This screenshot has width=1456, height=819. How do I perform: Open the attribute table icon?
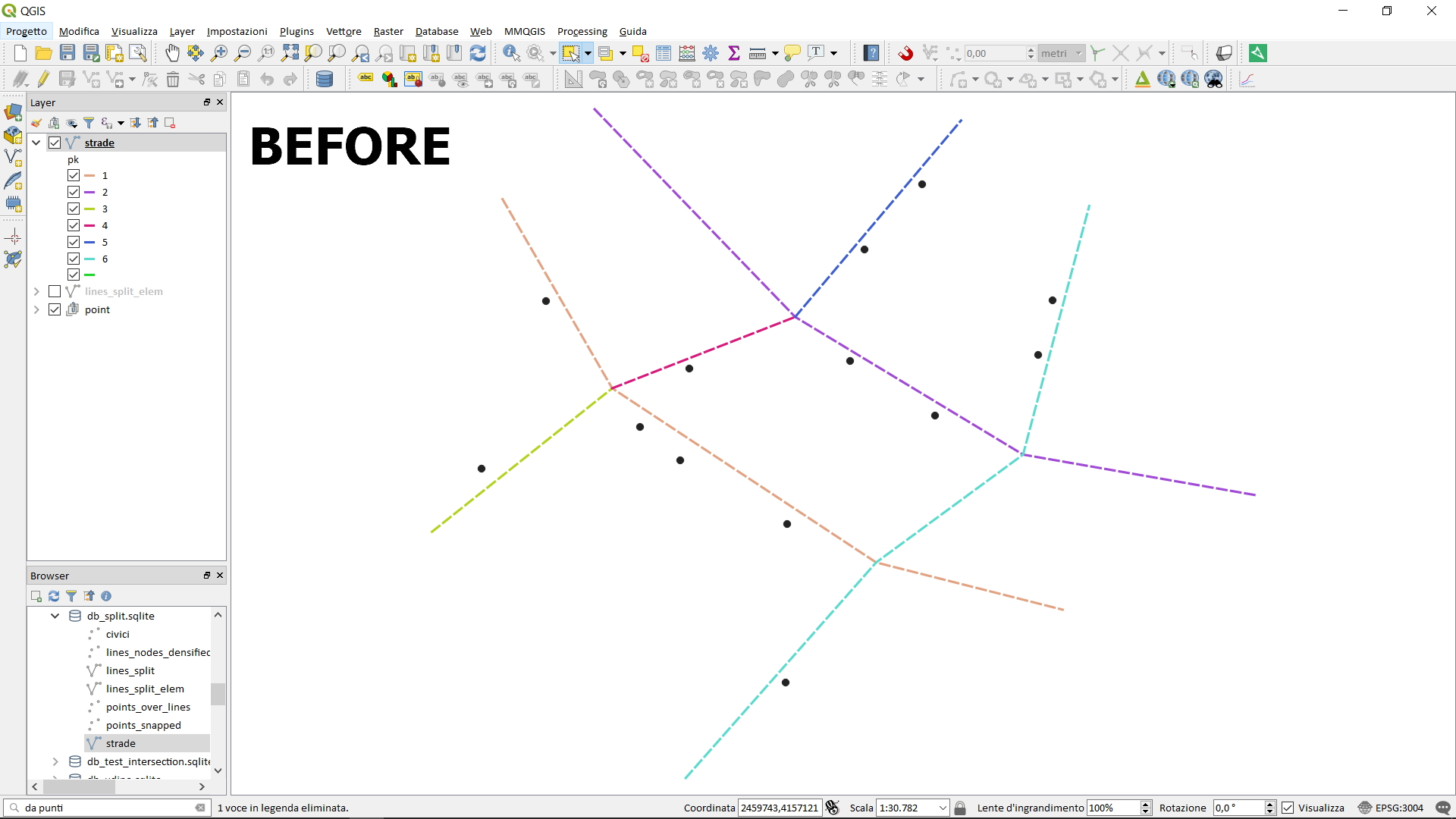[664, 53]
